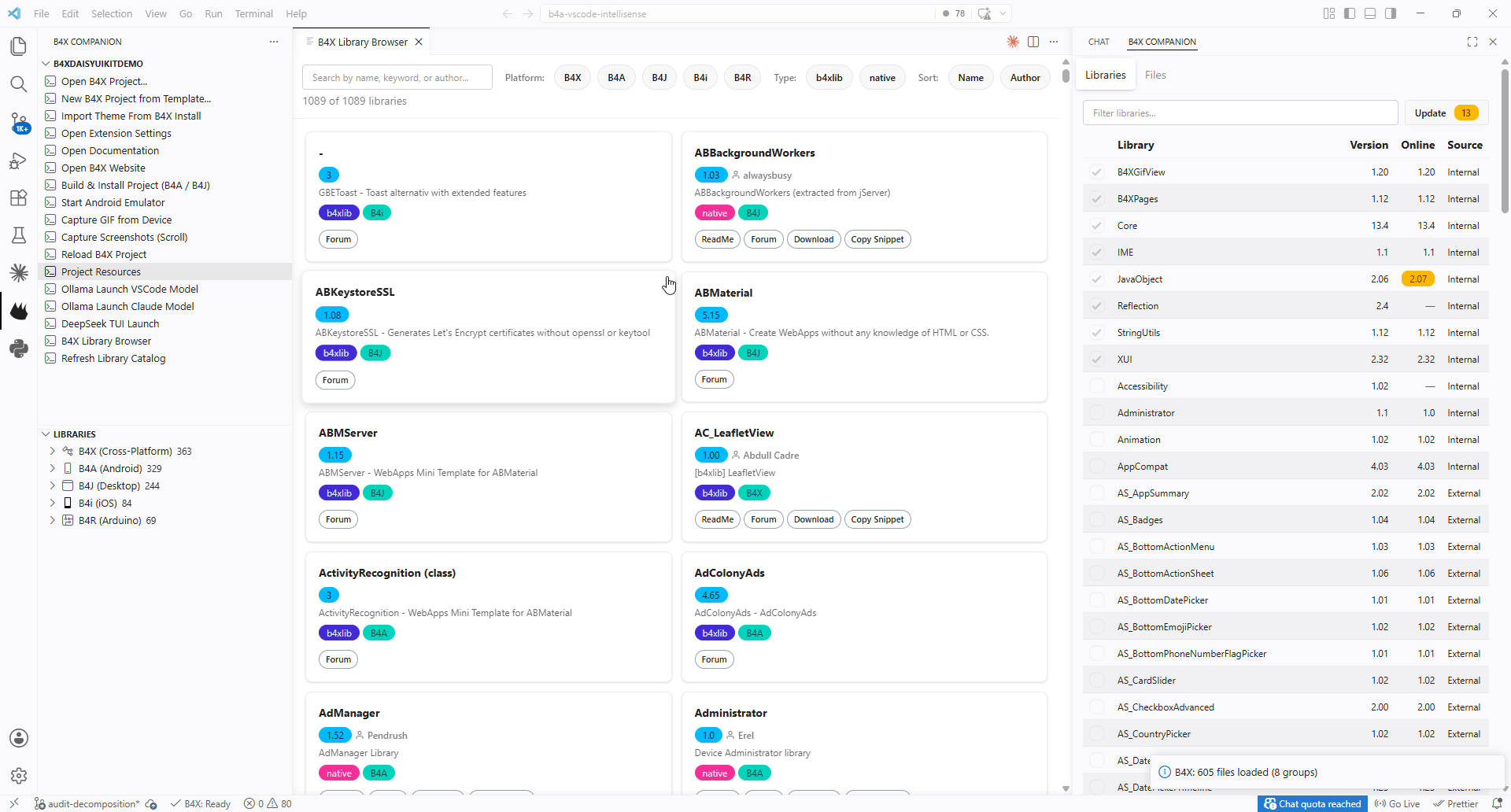The image size is (1511, 812).
Task: Open B4X Companion sidebar more actions menu
Action: (x=274, y=42)
